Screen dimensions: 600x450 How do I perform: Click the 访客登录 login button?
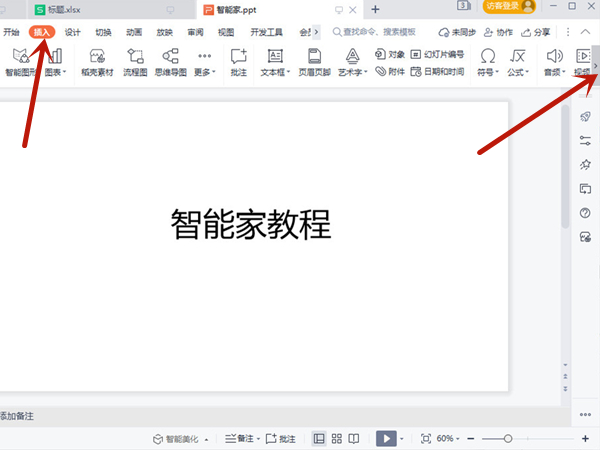coord(509,7)
